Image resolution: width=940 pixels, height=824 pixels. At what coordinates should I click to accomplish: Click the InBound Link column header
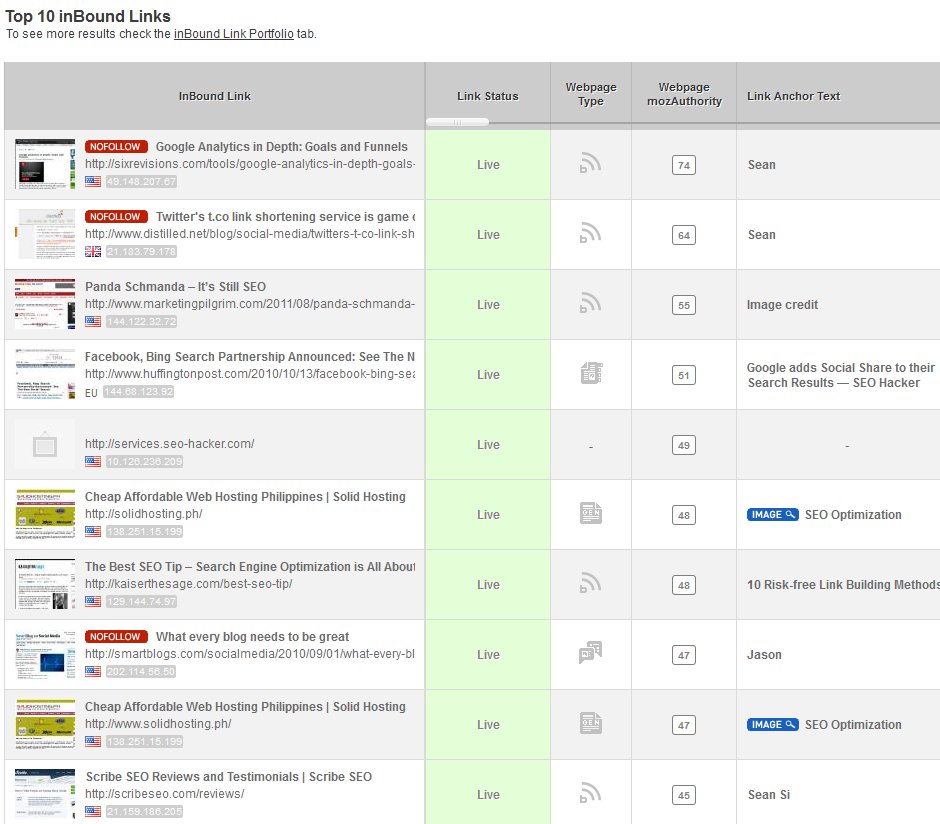(215, 96)
